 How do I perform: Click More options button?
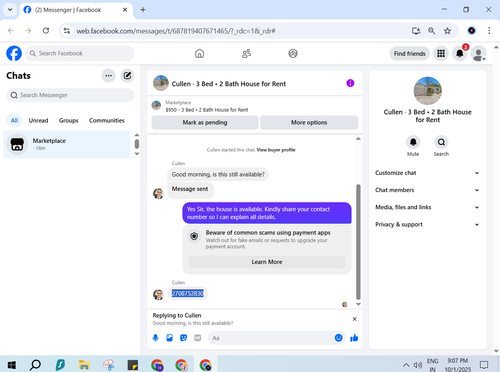[309, 122]
